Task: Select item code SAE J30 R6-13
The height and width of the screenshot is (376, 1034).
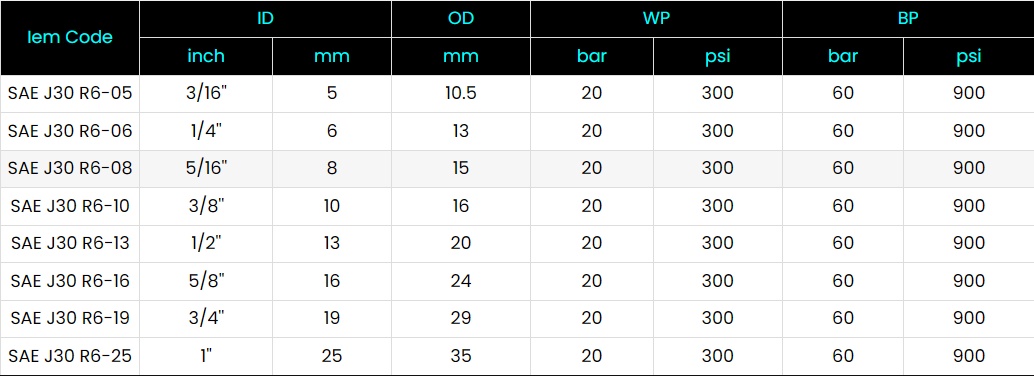Action: pyautogui.click(x=70, y=243)
